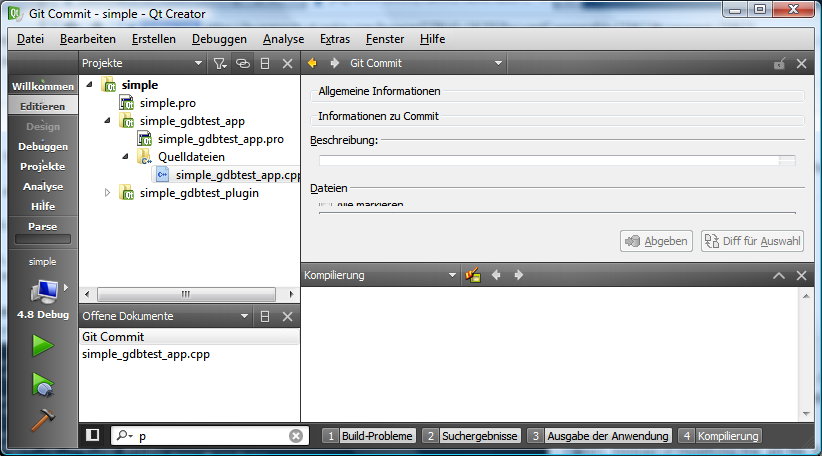Open the Fenster menu
The width and height of the screenshot is (822, 456).
(x=385, y=39)
